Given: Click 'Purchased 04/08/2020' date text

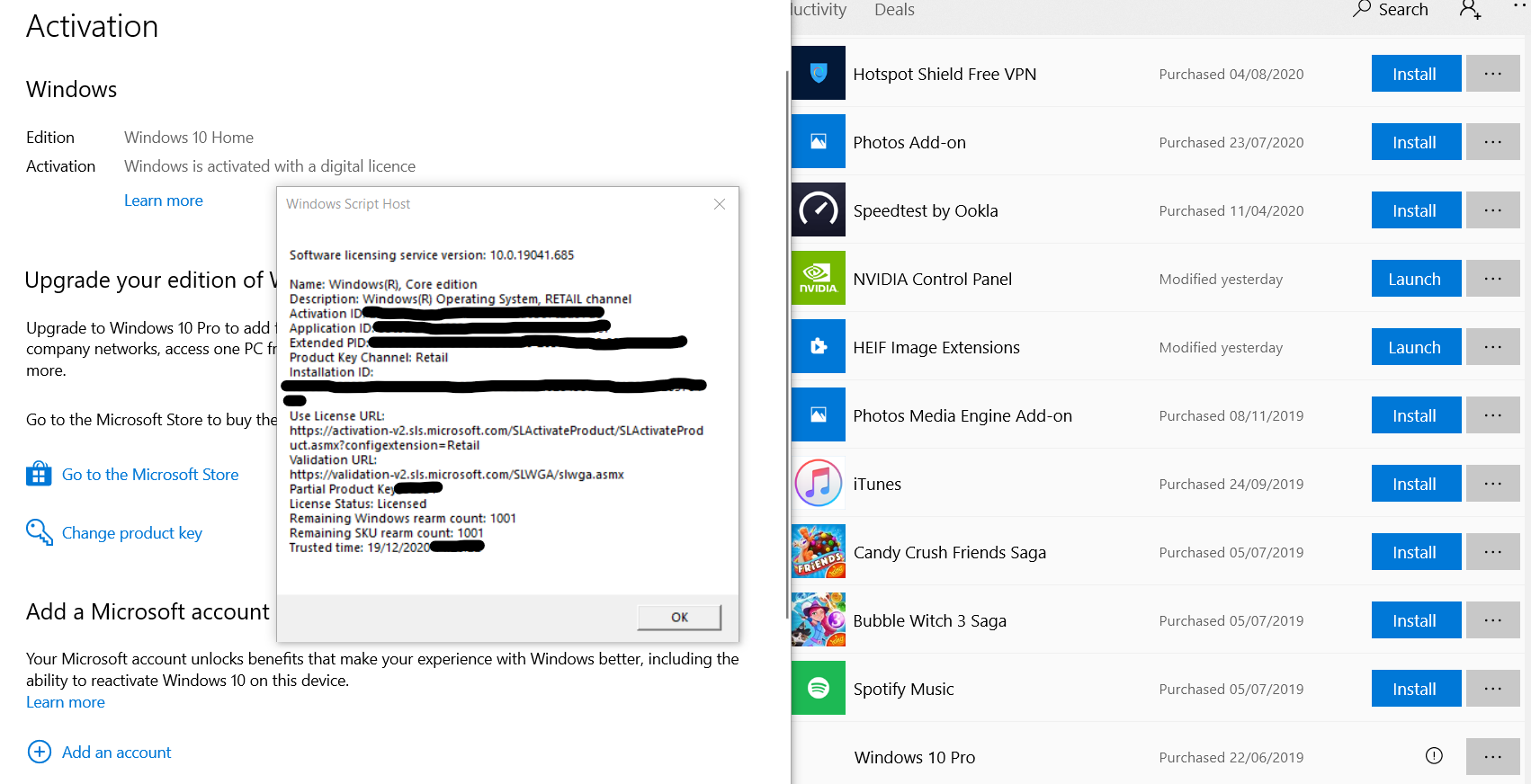Looking at the screenshot, I should tap(1231, 75).
